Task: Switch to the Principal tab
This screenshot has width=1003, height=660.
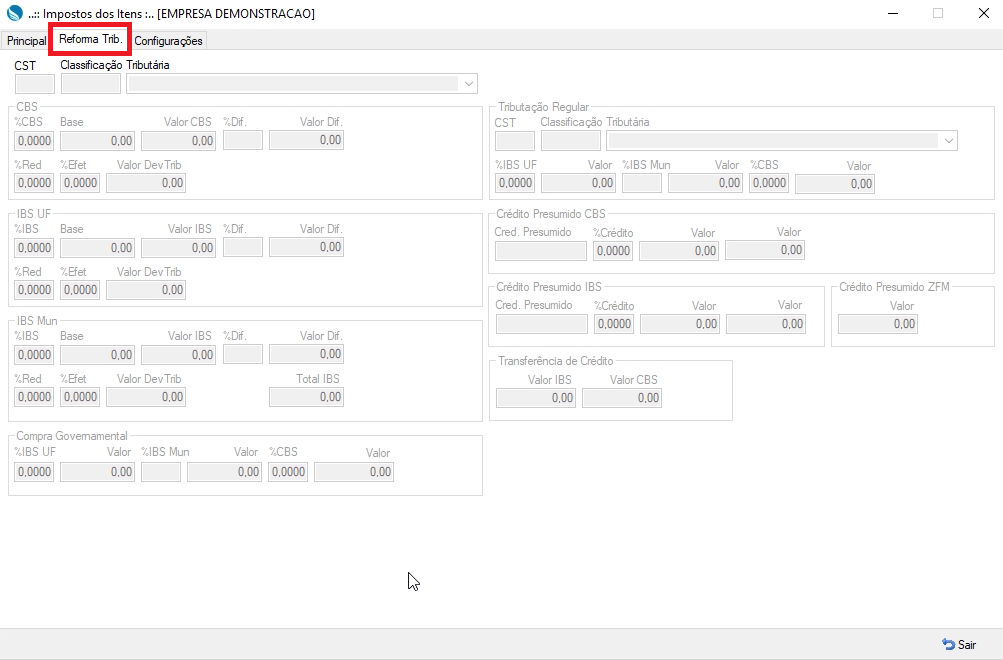Action: (26, 41)
